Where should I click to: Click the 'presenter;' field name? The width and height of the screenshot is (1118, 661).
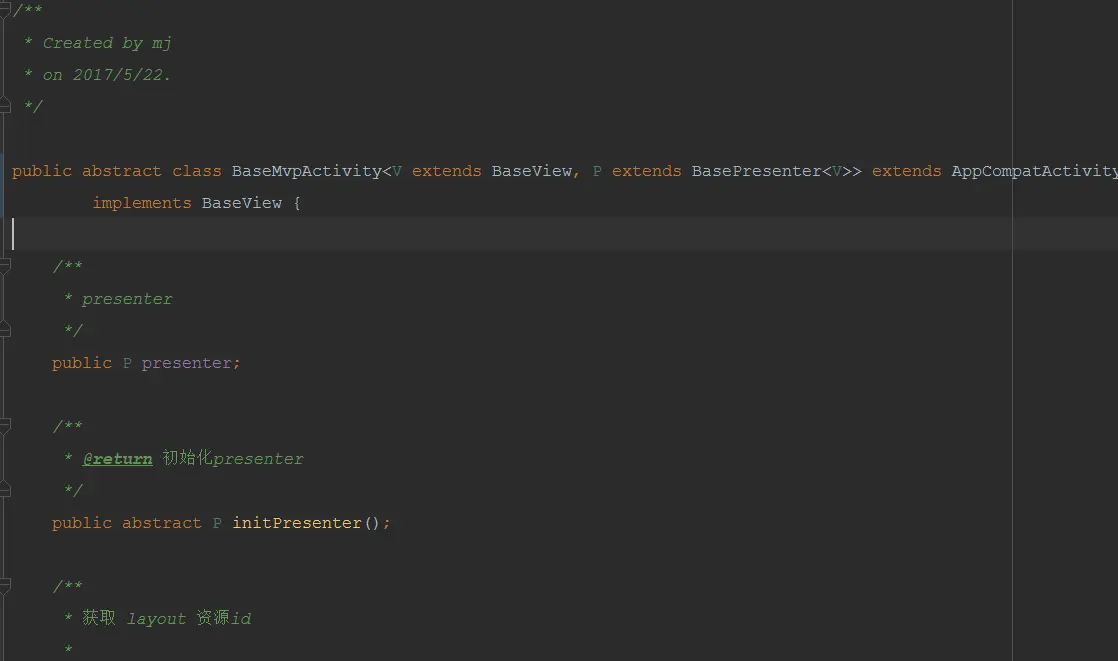coord(191,363)
